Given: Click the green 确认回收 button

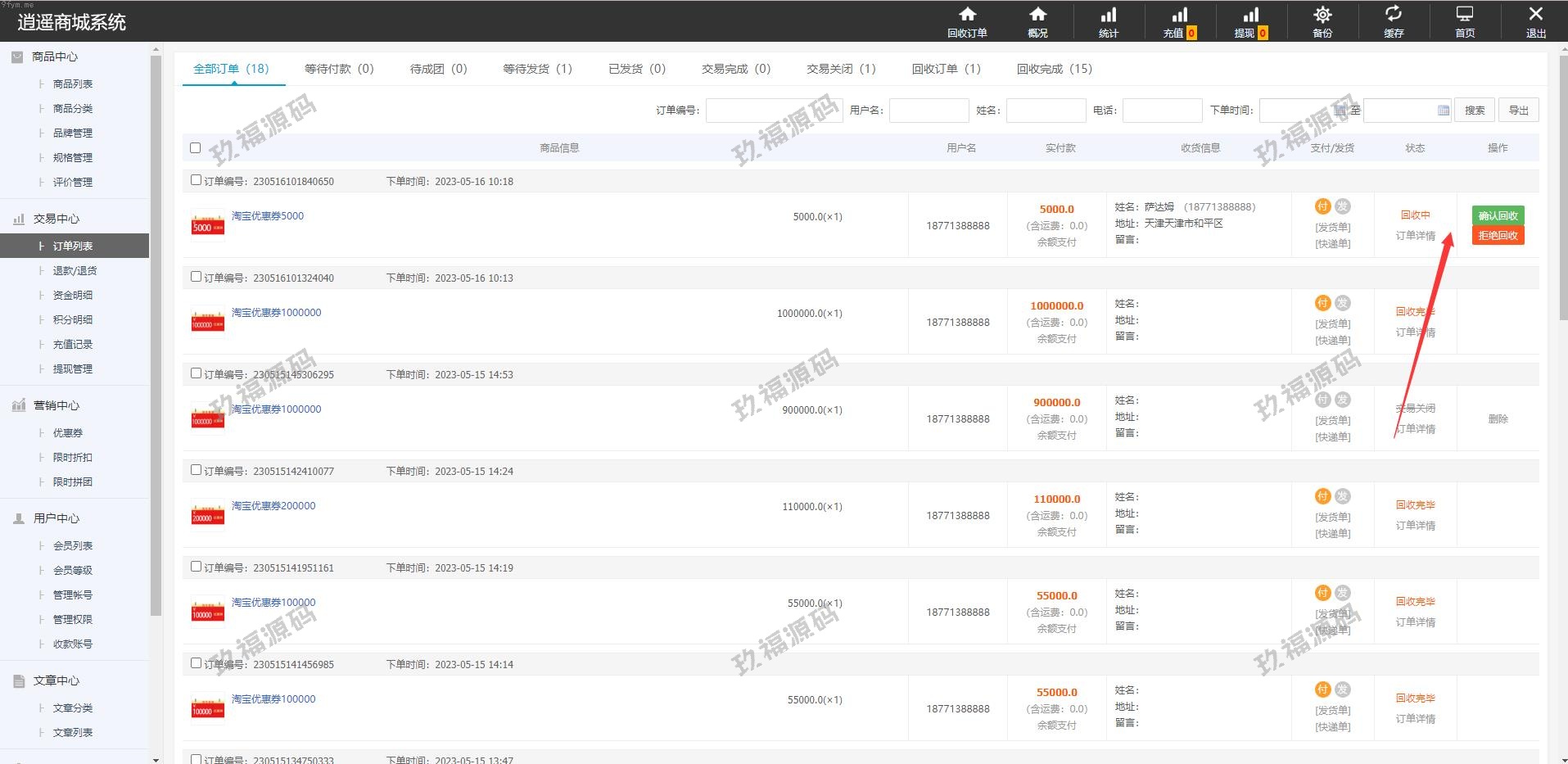Looking at the screenshot, I should (1498, 215).
